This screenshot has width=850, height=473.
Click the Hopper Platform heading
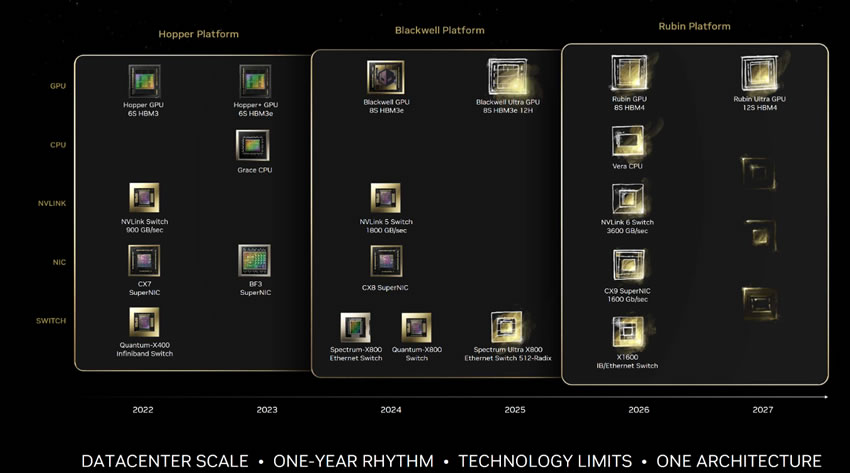pos(198,34)
